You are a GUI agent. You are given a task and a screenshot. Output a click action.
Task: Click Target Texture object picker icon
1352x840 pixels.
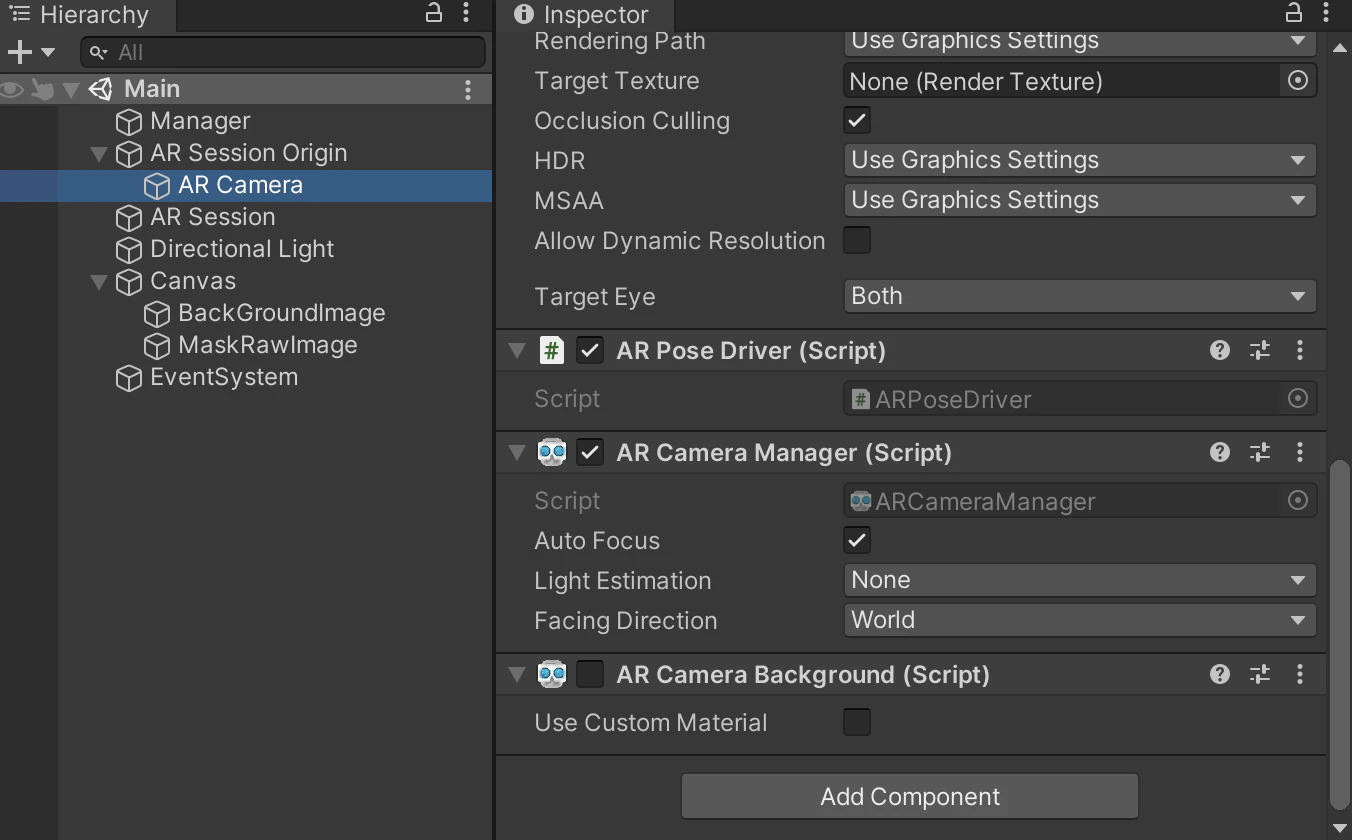(x=1297, y=81)
